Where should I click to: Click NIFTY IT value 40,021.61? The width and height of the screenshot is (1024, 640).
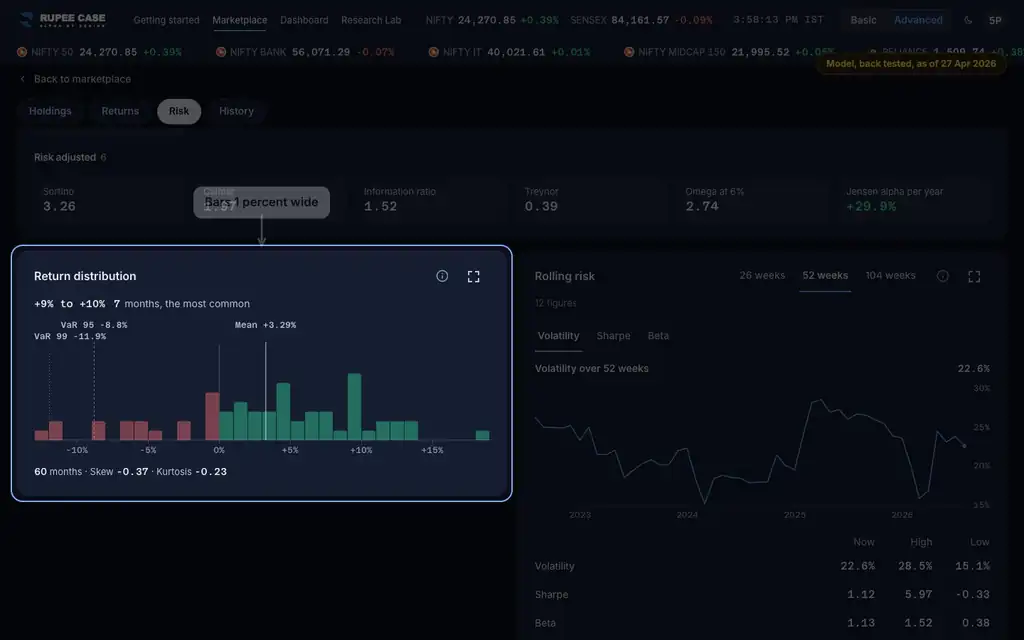pos(516,52)
